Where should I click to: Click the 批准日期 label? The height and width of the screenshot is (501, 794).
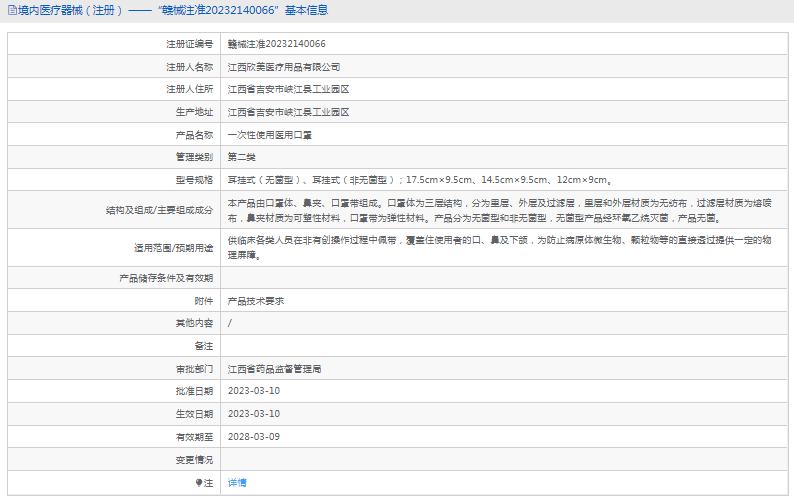pos(194,391)
